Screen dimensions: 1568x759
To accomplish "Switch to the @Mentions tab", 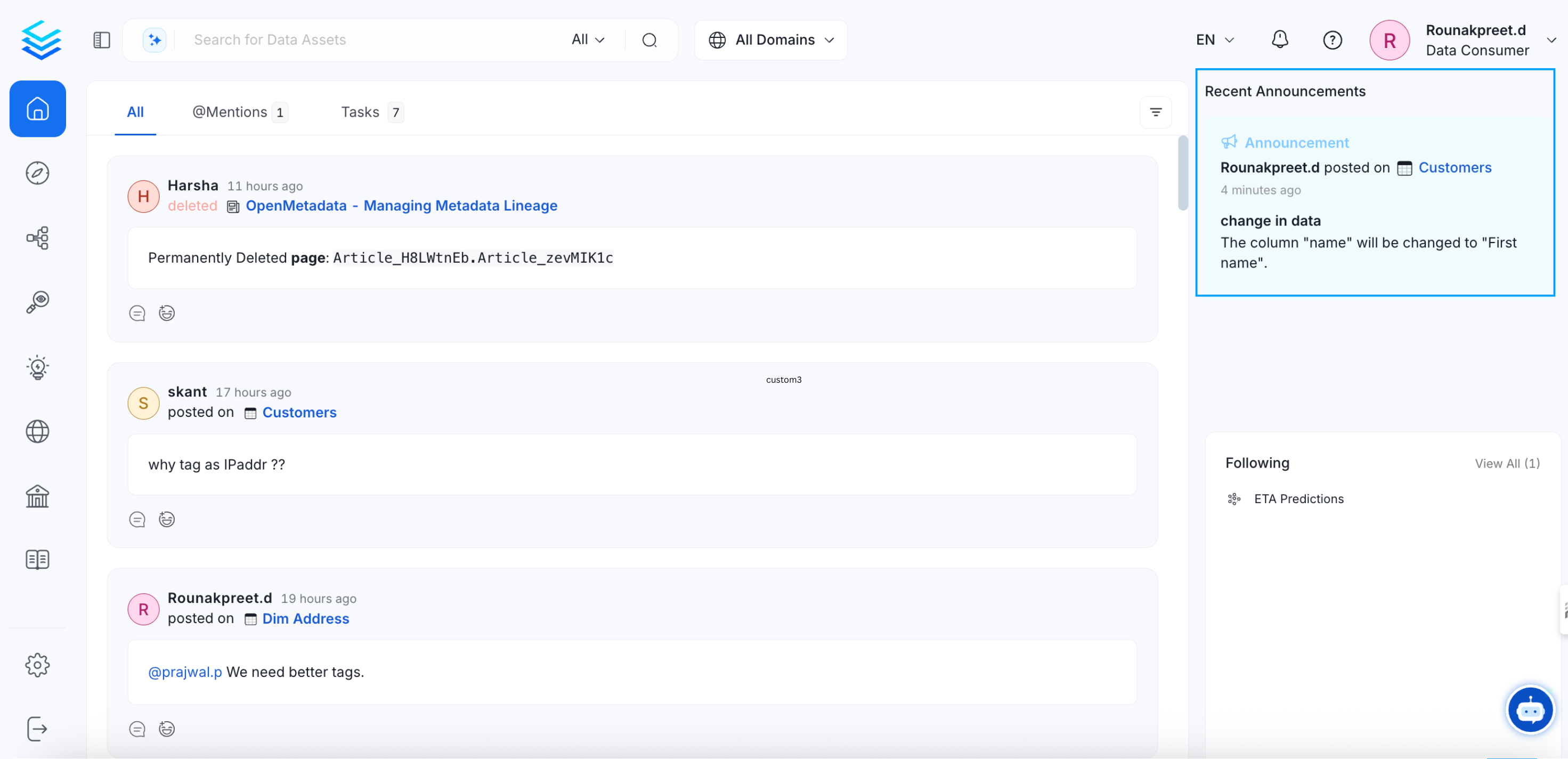I will [230, 112].
